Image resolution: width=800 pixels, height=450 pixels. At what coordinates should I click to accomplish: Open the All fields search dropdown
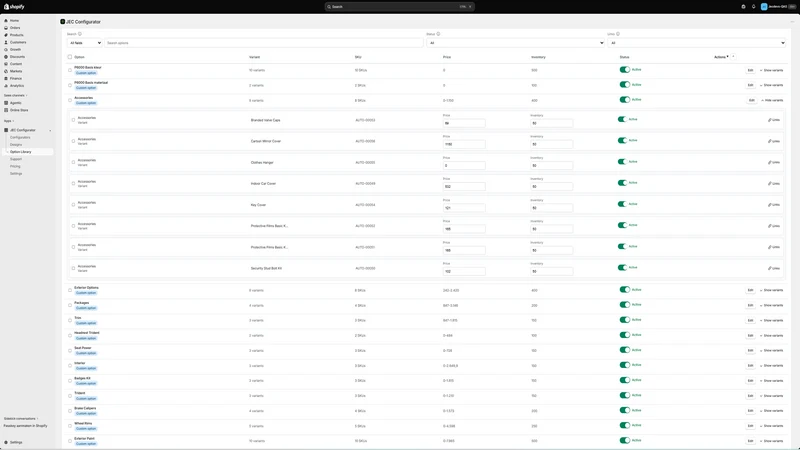[x=85, y=43]
